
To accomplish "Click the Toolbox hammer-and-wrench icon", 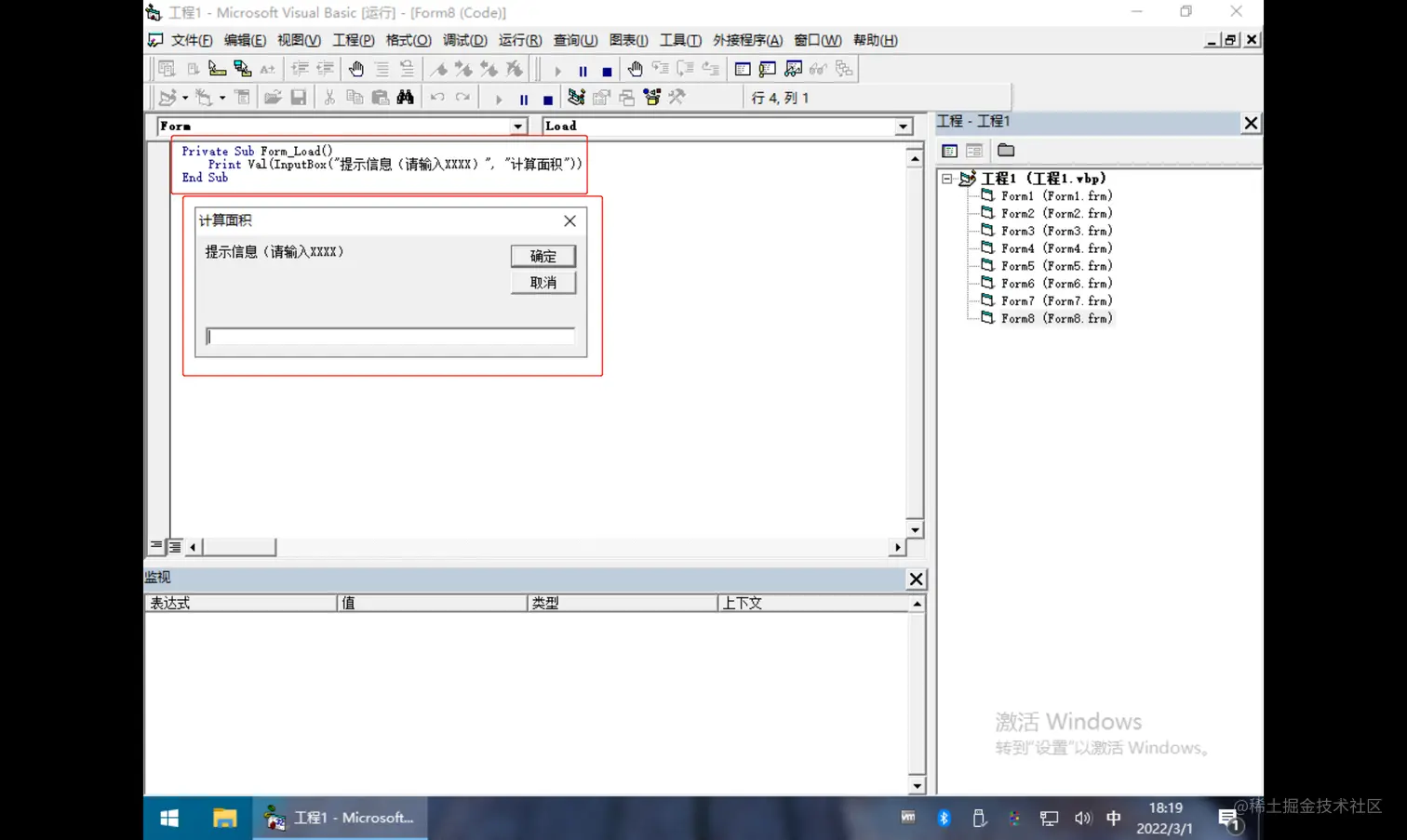I will coord(677,98).
